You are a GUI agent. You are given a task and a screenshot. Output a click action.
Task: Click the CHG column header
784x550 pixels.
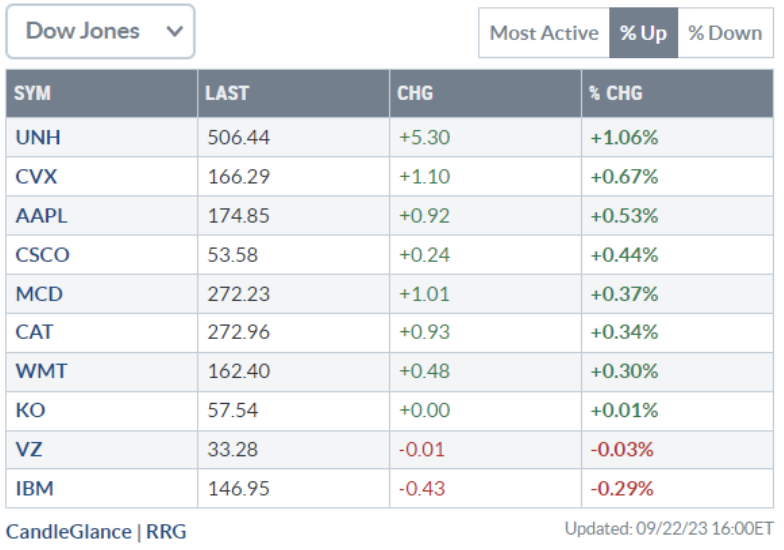point(415,94)
